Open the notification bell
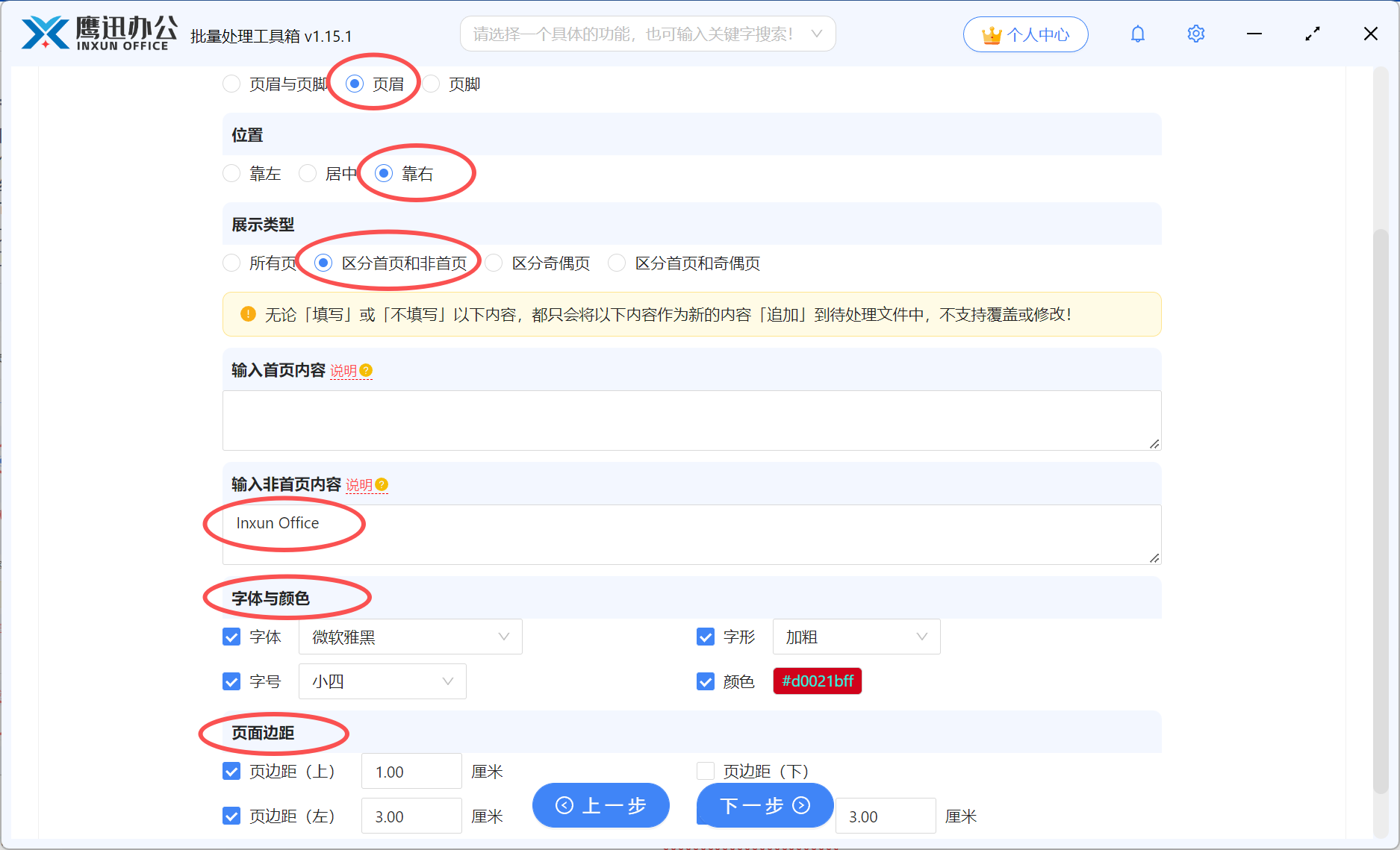Image resolution: width=1400 pixels, height=850 pixels. 1137,34
